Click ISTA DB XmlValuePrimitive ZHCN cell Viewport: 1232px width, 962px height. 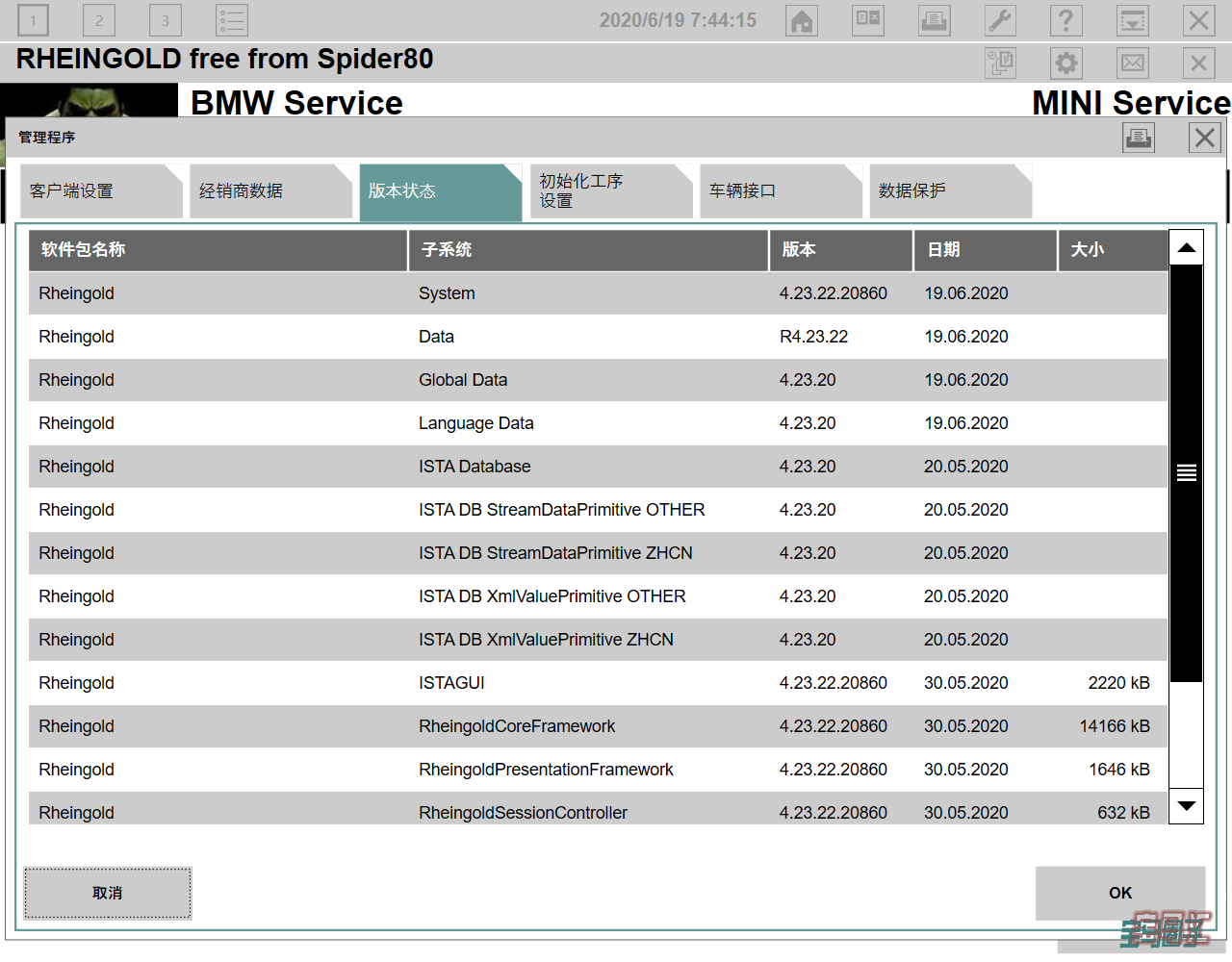pyautogui.click(x=546, y=640)
